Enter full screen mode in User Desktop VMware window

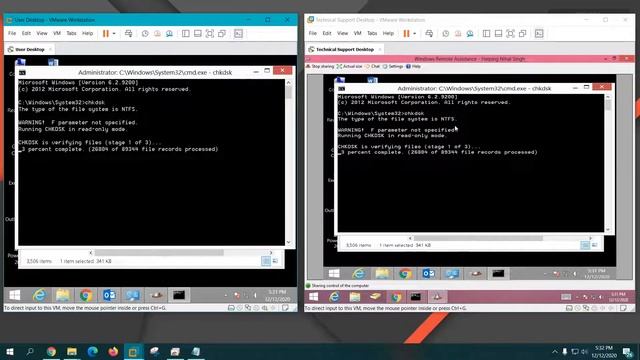(x=210, y=33)
